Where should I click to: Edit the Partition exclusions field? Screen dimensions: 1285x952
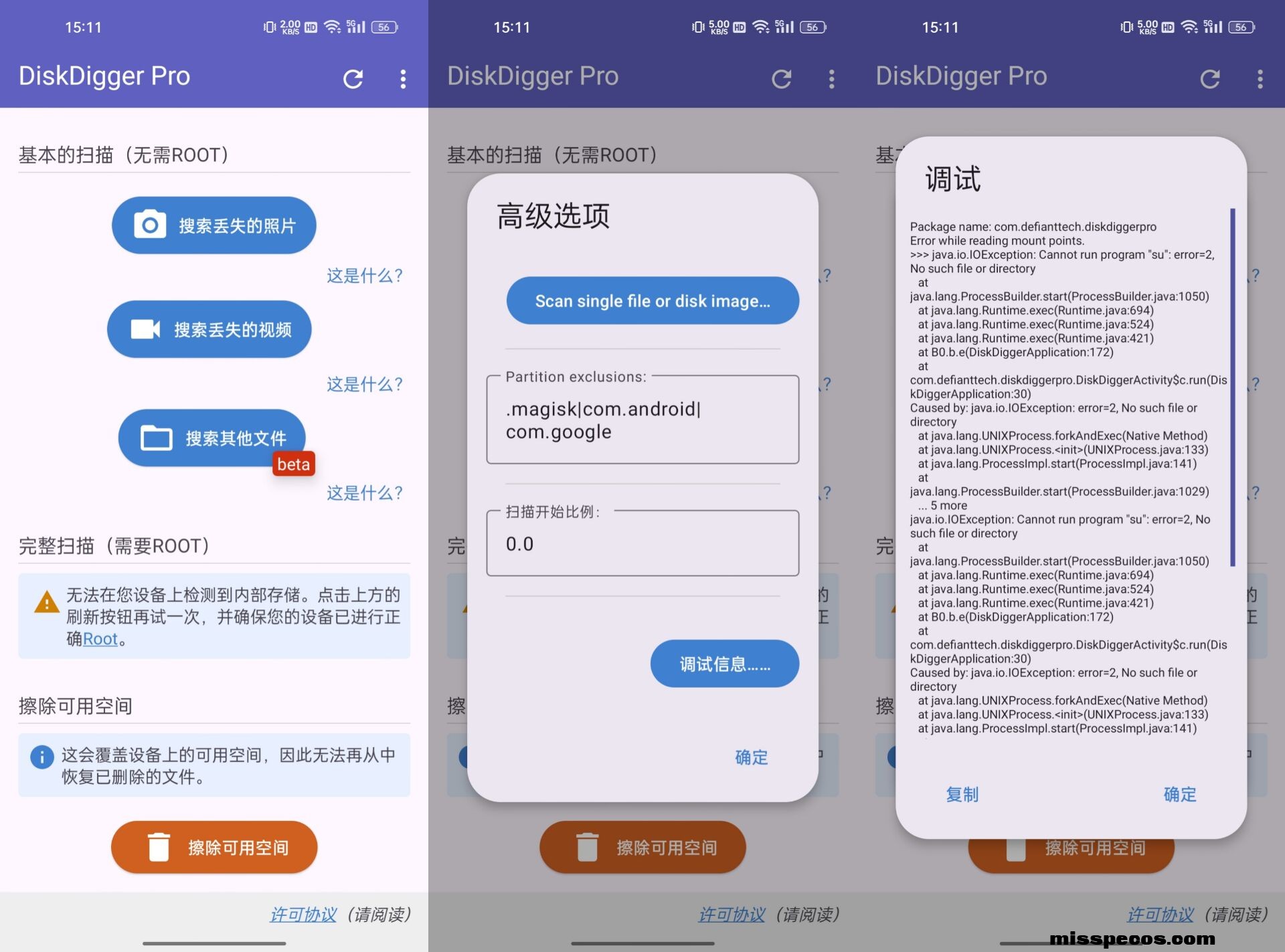(642, 419)
